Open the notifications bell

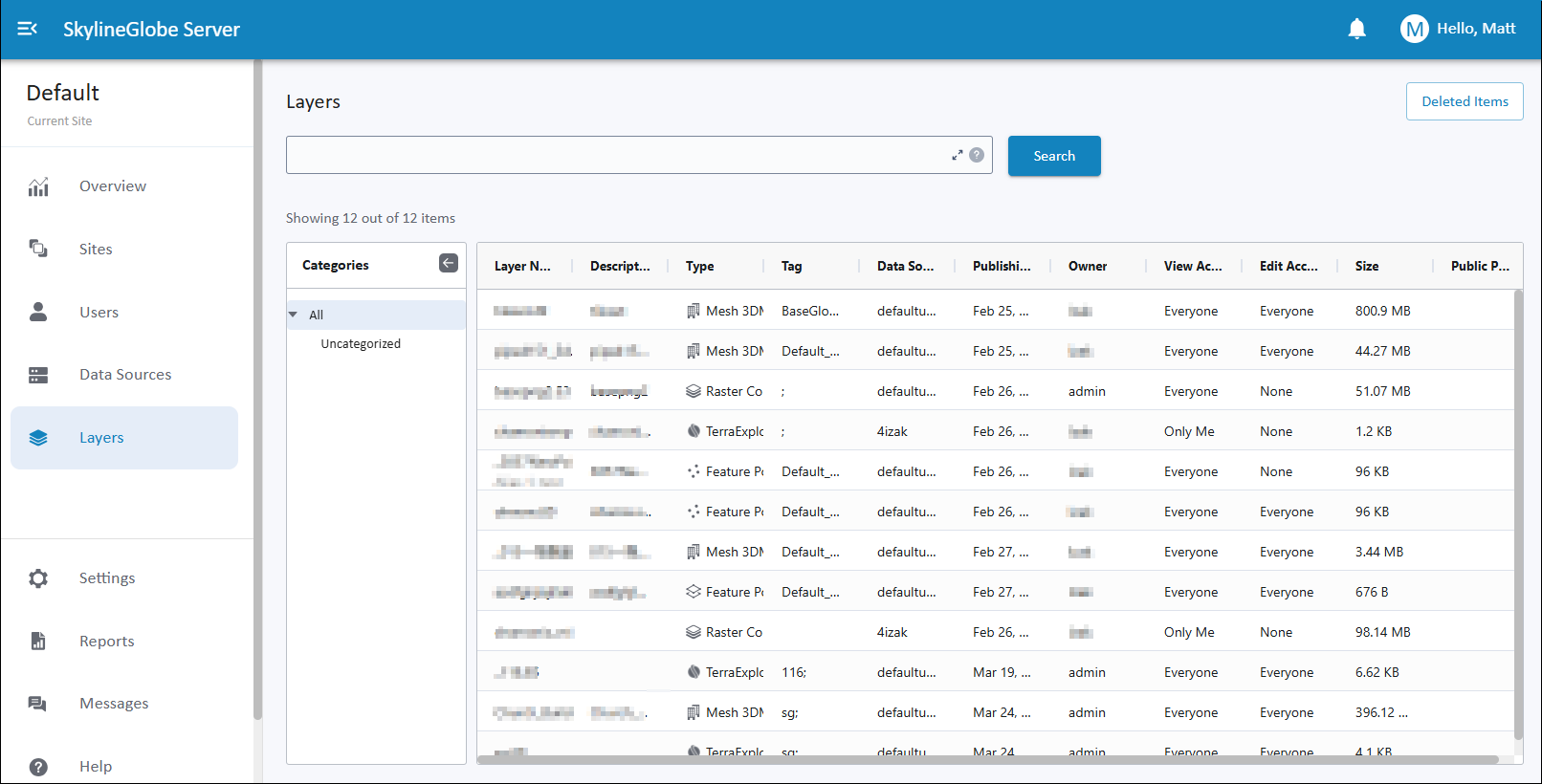(x=1356, y=29)
